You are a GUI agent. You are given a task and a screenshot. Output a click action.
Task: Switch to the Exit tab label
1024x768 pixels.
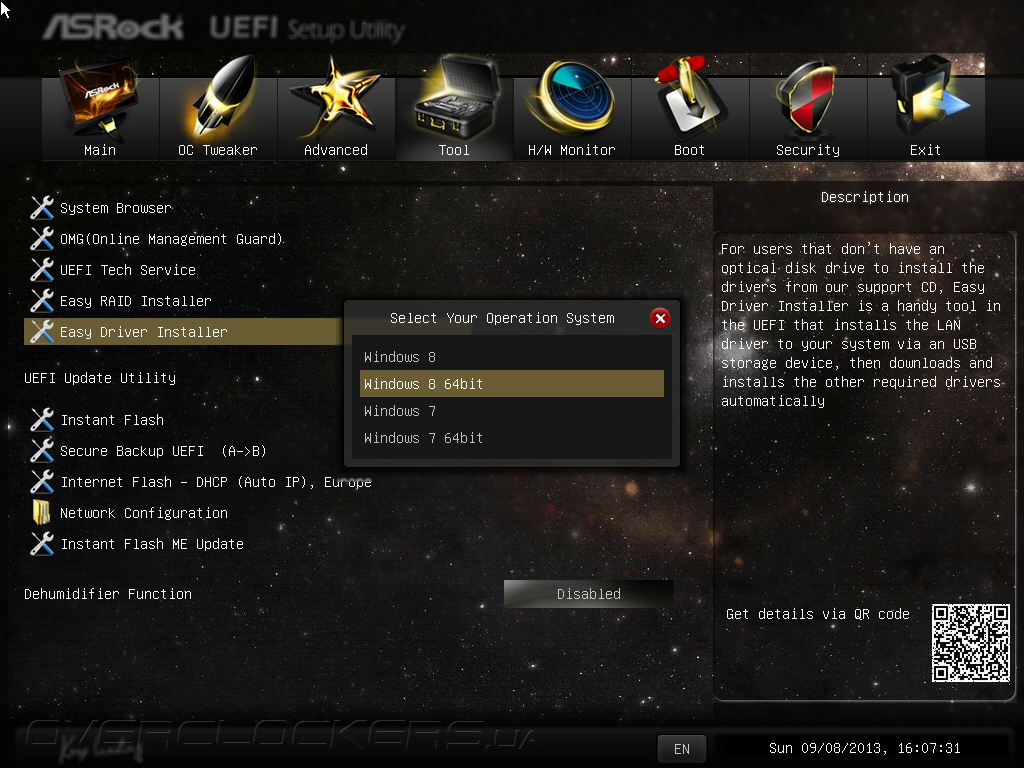click(925, 150)
